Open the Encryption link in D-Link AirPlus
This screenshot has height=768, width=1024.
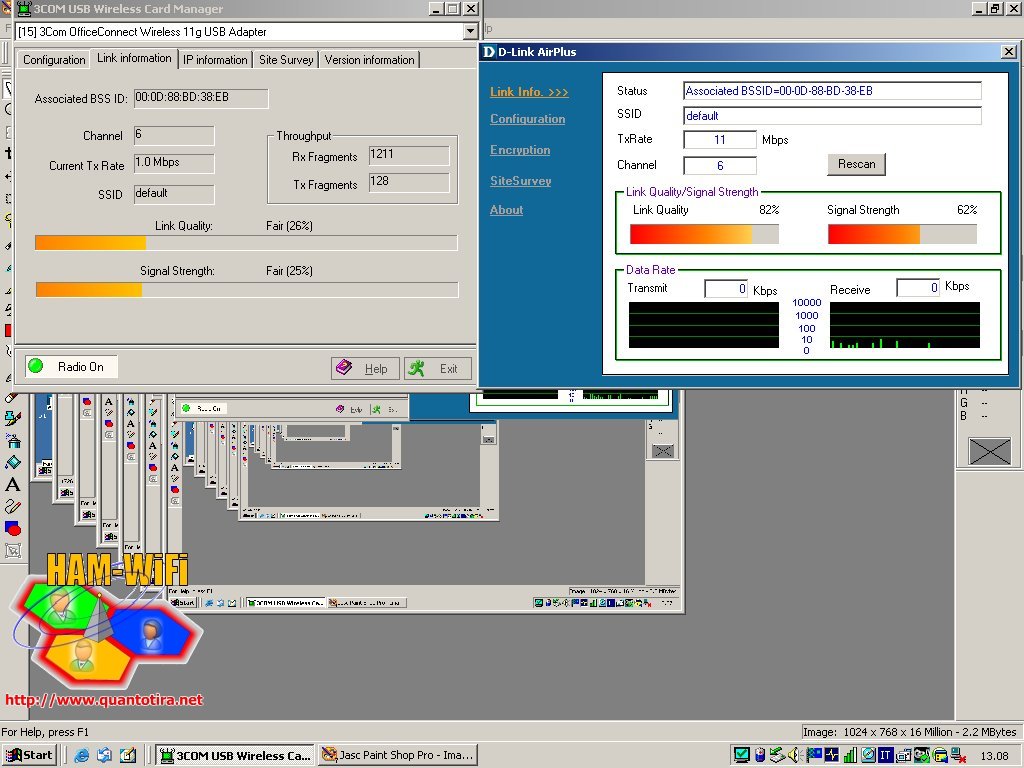click(520, 150)
